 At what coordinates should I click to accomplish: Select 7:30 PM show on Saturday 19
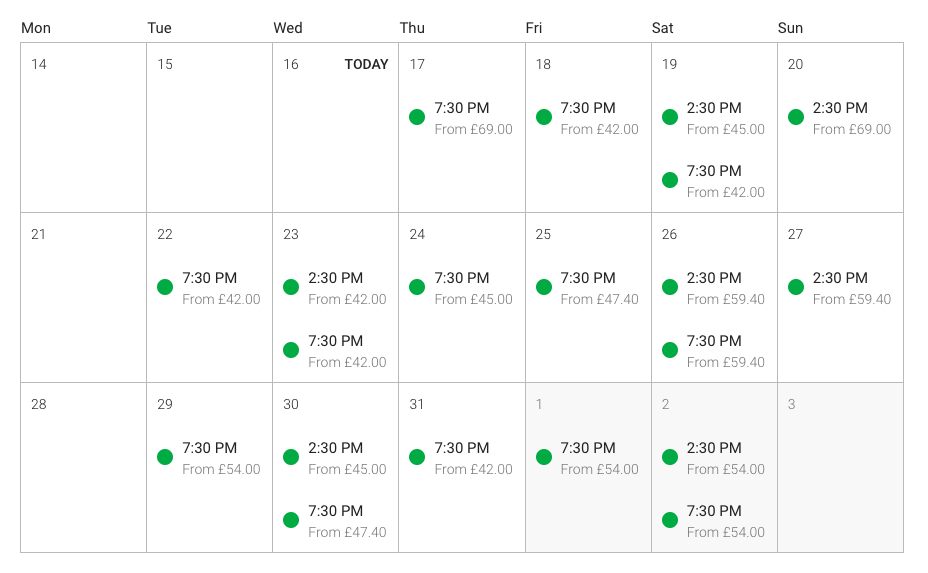(x=714, y=181)
